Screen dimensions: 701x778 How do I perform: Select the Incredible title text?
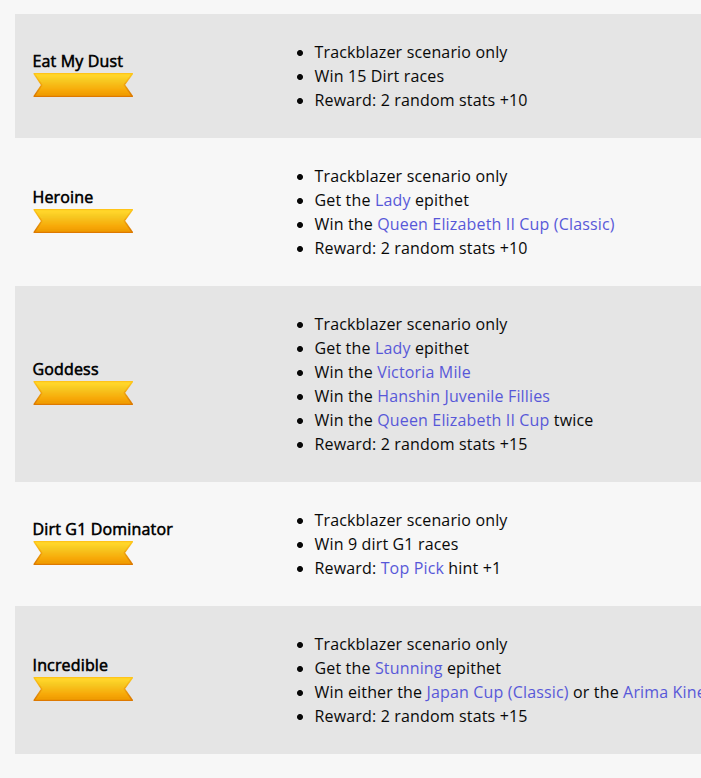tap(70, 665)
